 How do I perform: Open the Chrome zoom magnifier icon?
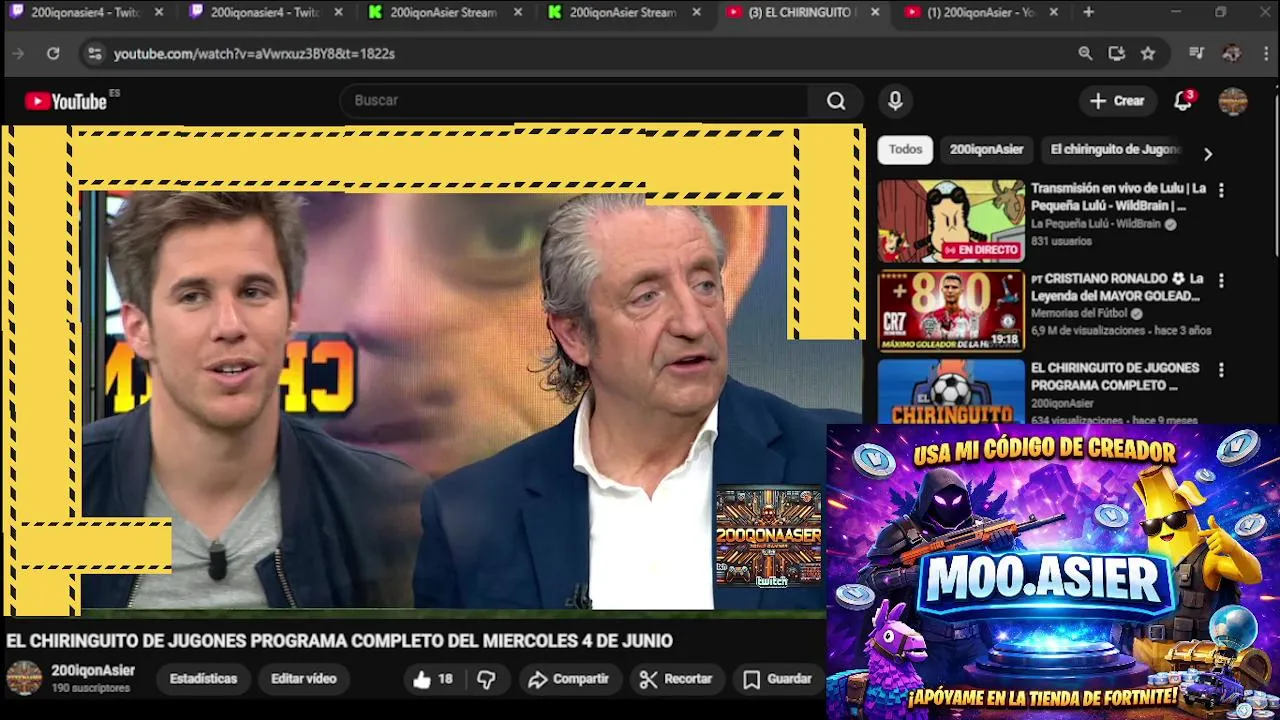[x=1085, y=53]
